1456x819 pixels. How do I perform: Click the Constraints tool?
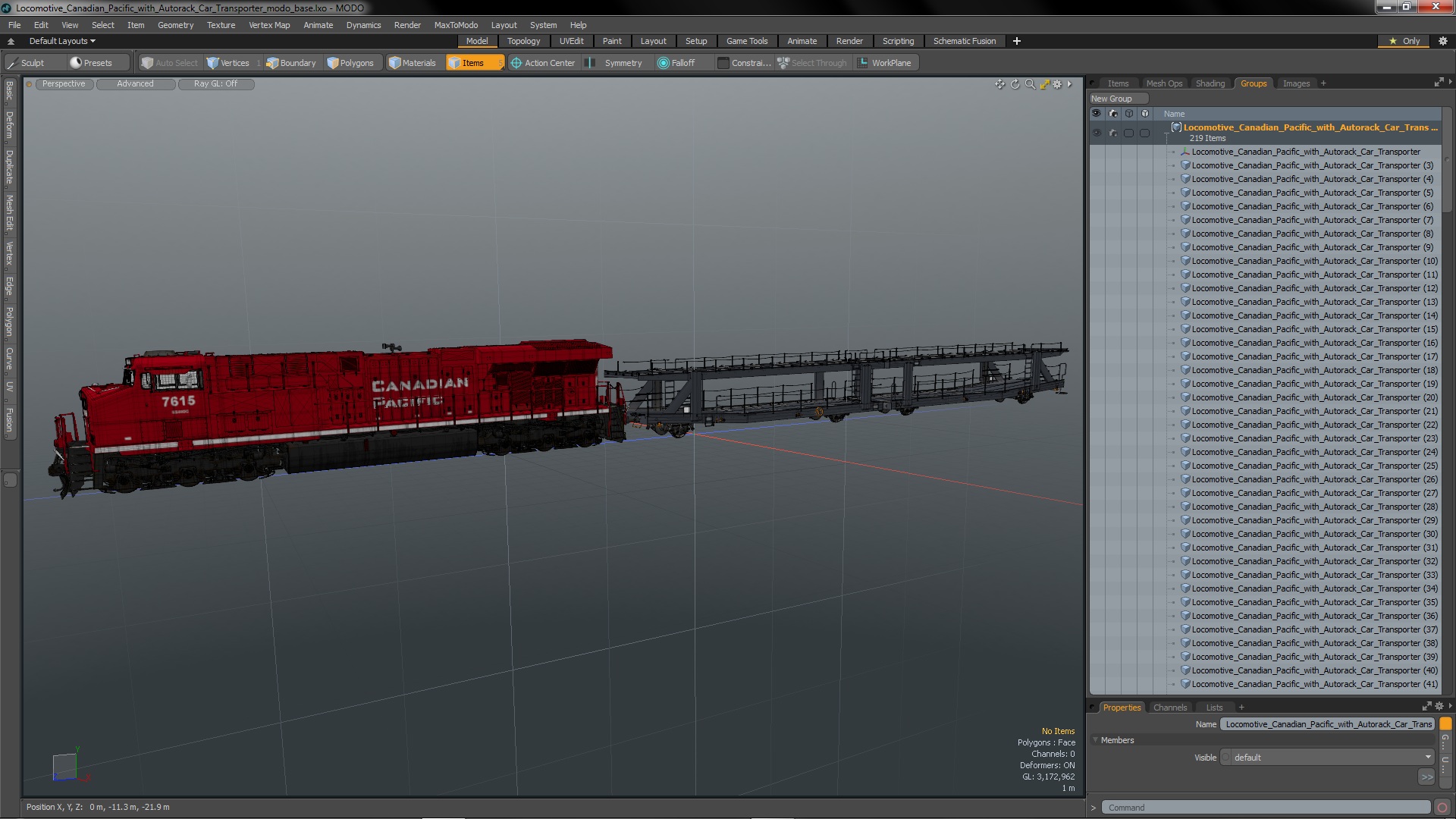point(744,63)
